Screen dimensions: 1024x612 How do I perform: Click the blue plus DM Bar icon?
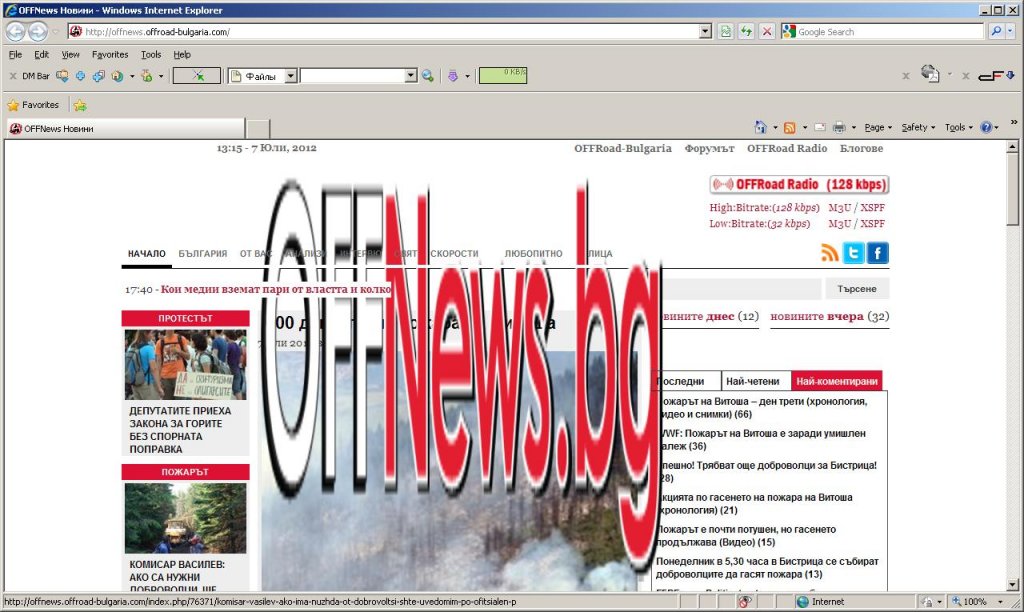click(80, 76)
